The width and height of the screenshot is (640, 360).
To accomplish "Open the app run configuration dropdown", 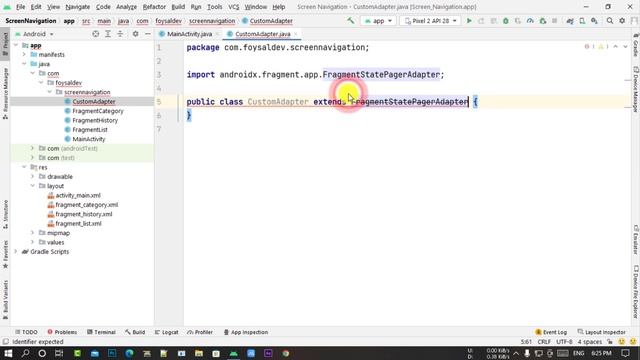I will [x=378, y=20].
